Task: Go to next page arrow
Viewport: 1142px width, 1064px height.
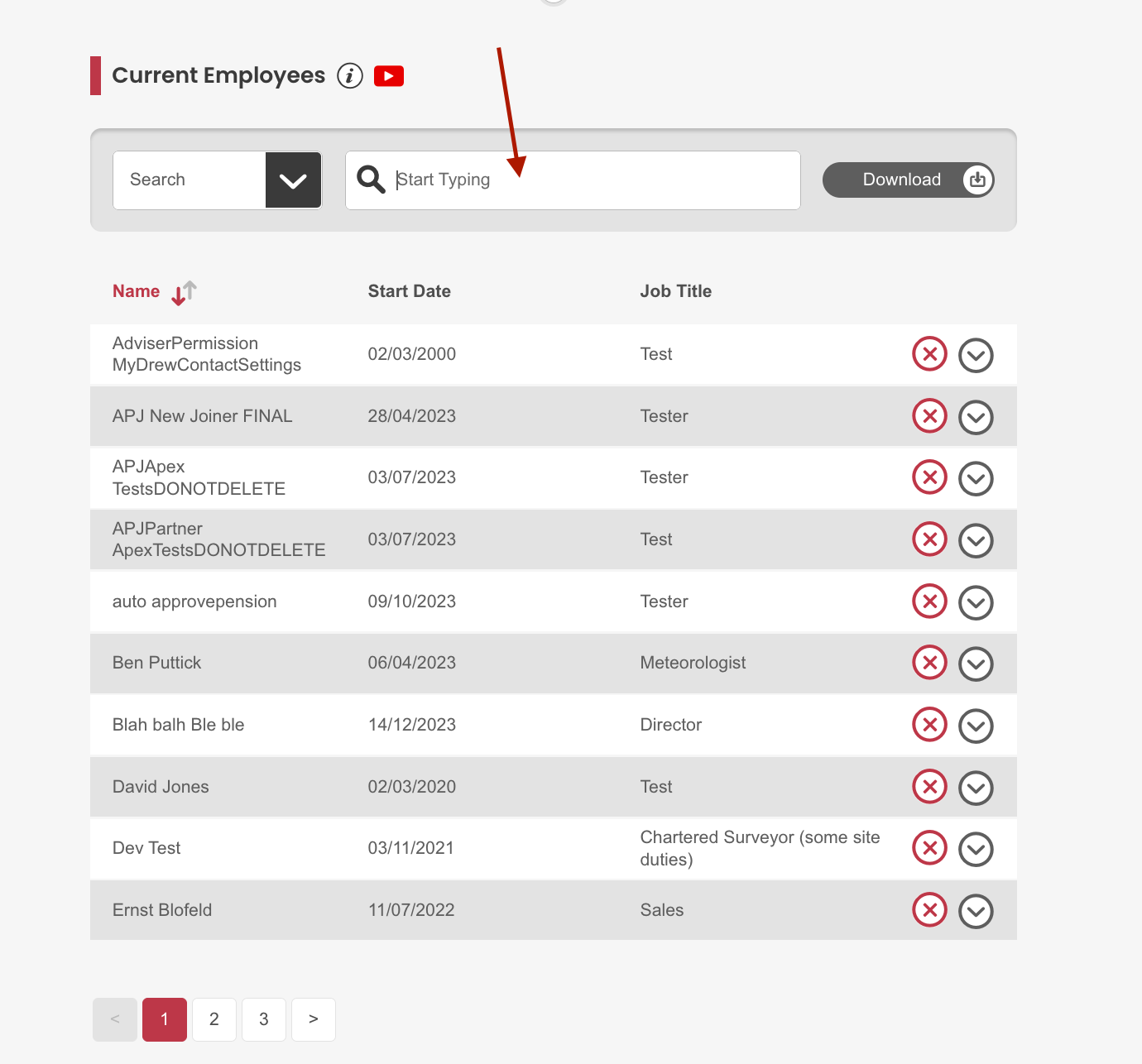Action: (314, 1019)
